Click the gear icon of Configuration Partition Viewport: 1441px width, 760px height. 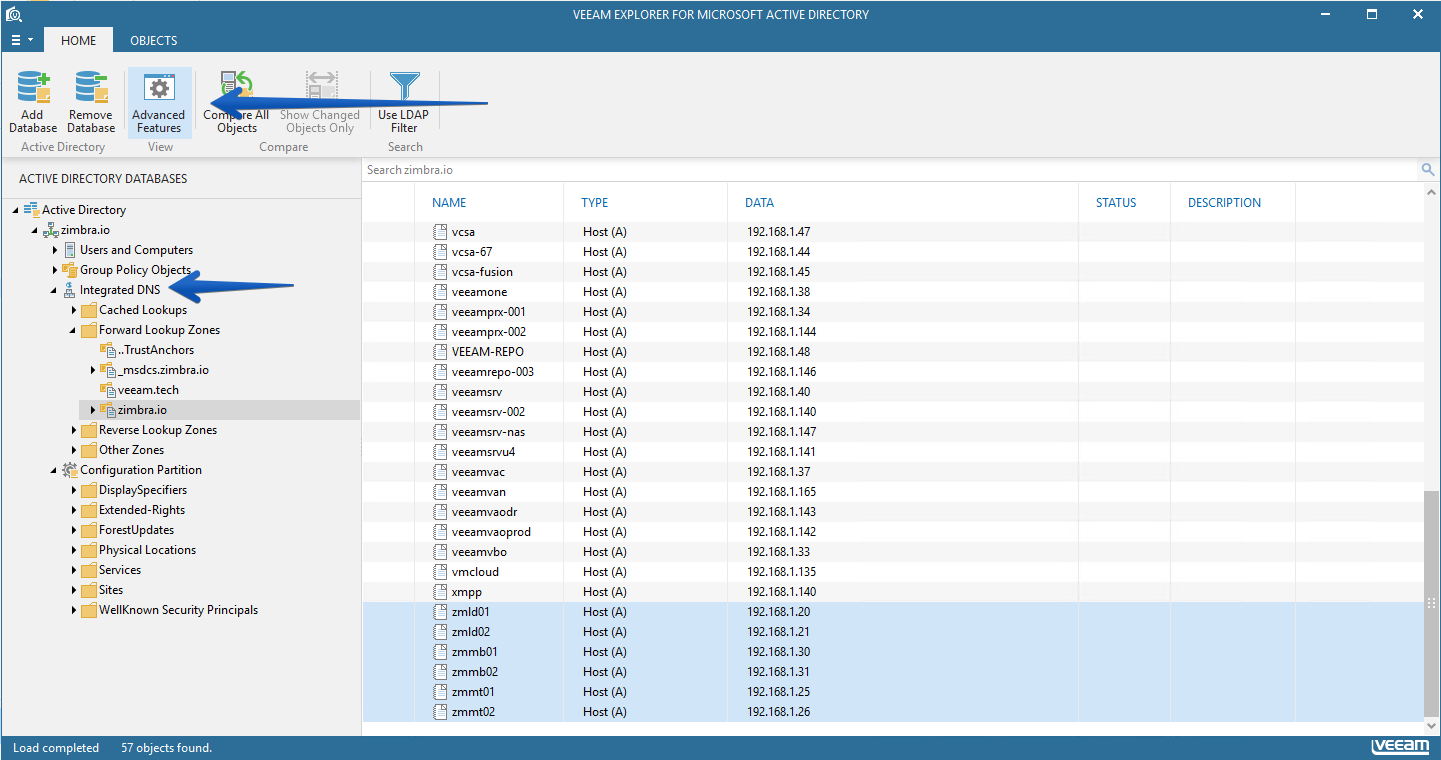[70, 470]
